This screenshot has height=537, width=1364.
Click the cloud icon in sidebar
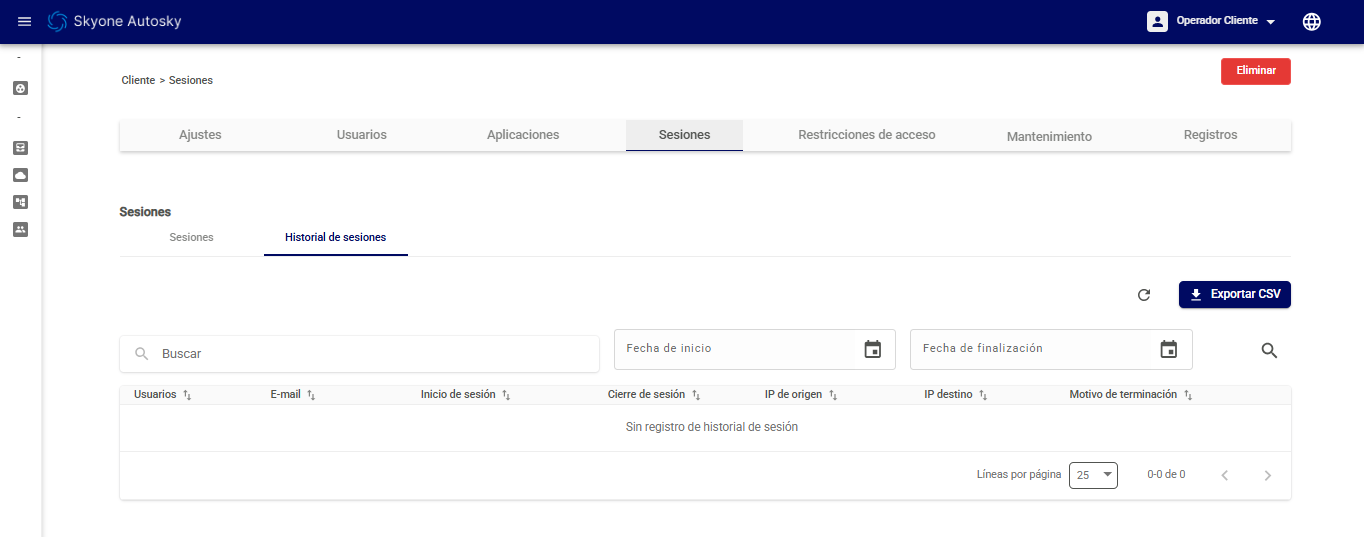(x=20, y=175)
